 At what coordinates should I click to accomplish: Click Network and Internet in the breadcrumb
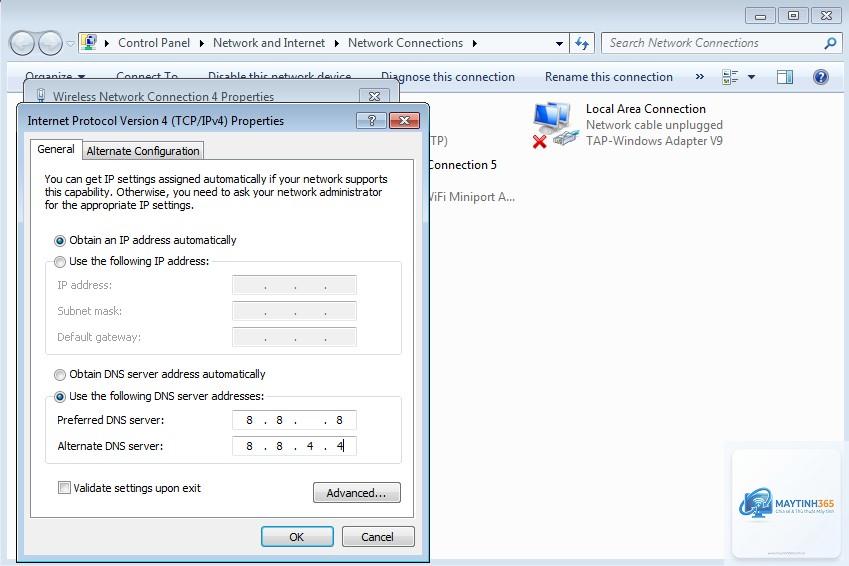pyautogui.click(x=269, y=43)
